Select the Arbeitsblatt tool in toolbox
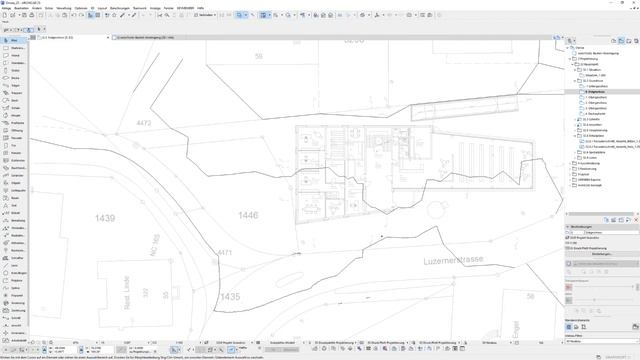Viewport: 640px width, 360px height. pyautogui.click(x=13, y=340)
